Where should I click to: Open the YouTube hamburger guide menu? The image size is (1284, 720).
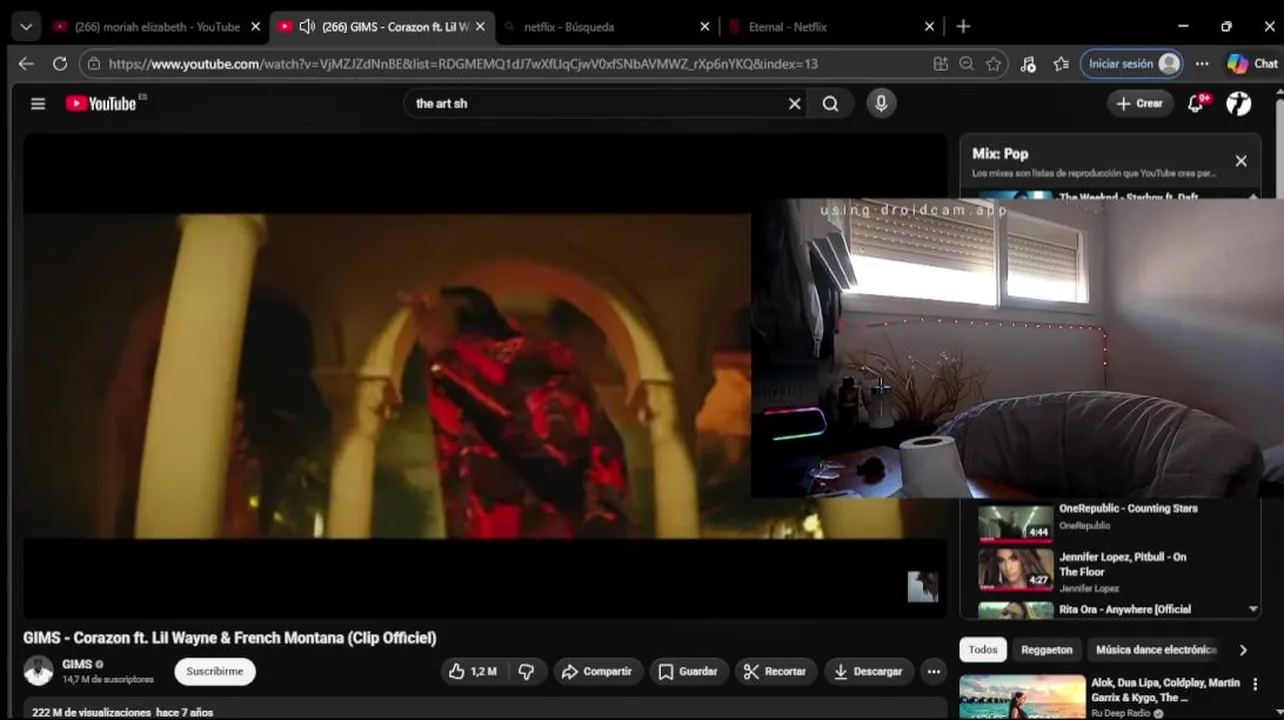click(38, 103)
